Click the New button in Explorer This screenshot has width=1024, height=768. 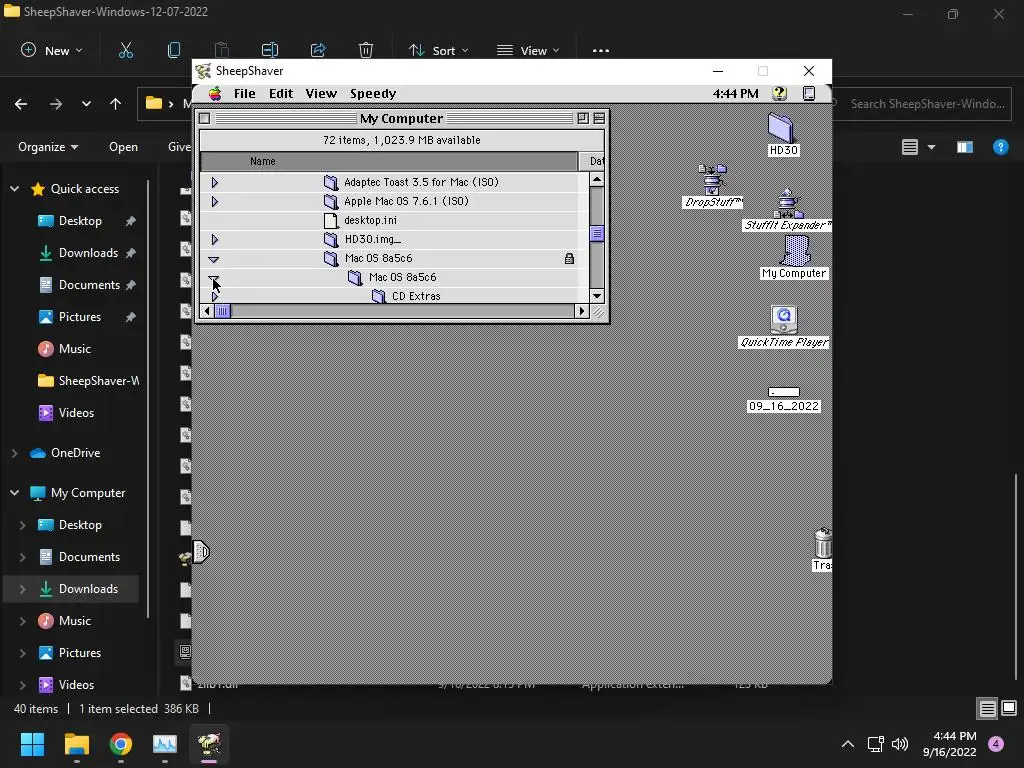(52, 50)
